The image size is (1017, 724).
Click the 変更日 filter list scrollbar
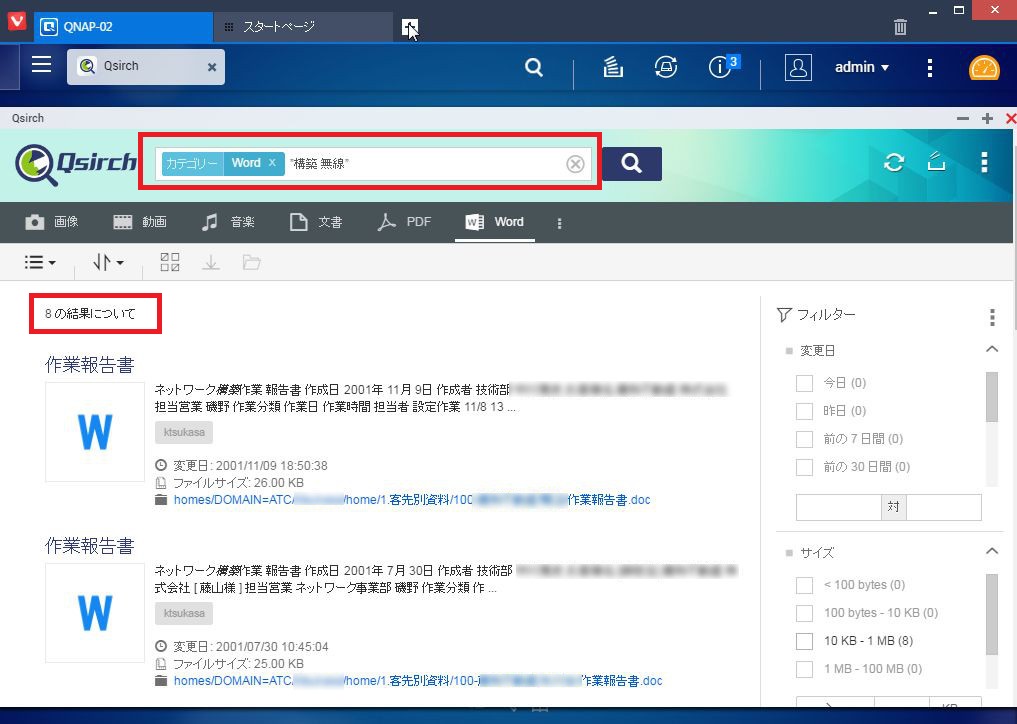pyautogui.click(x=992, y=396)
